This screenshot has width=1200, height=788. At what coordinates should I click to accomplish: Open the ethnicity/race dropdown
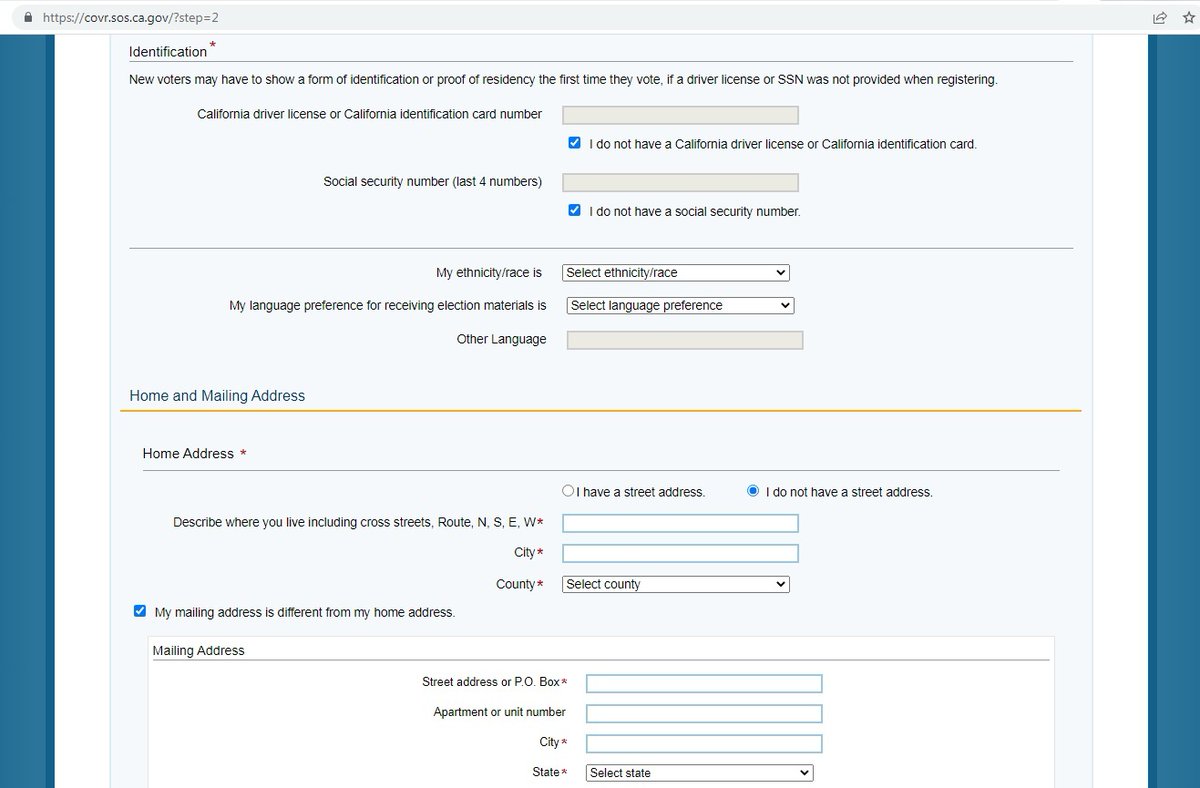point(676,272)
